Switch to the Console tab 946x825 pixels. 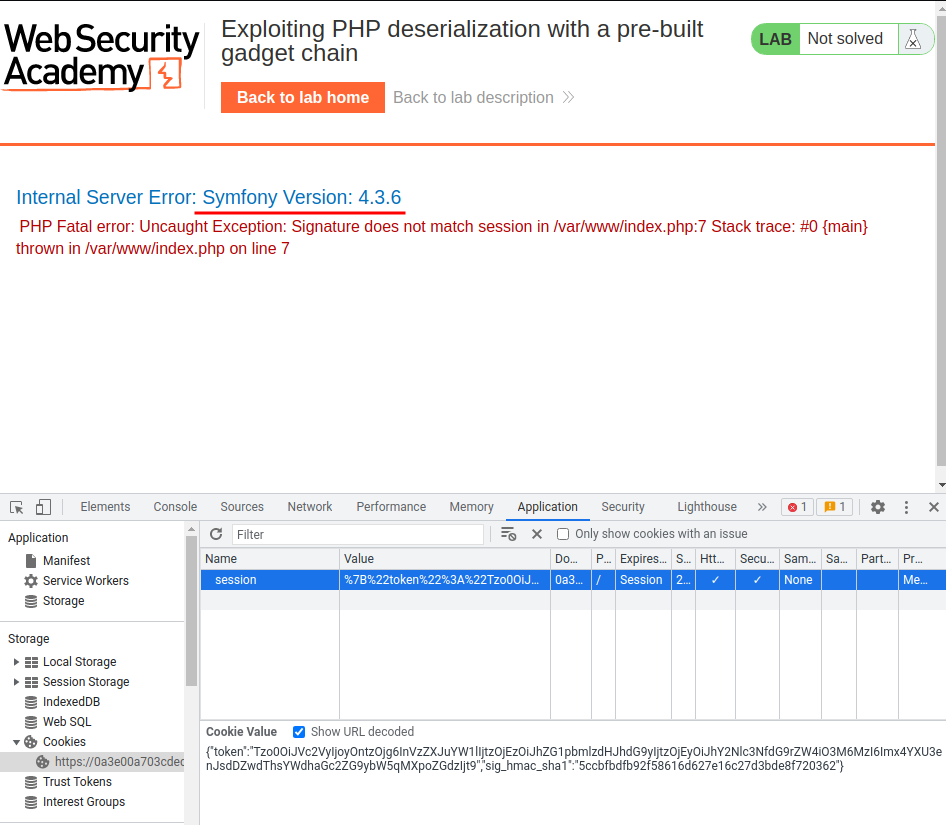pos(175,507)
